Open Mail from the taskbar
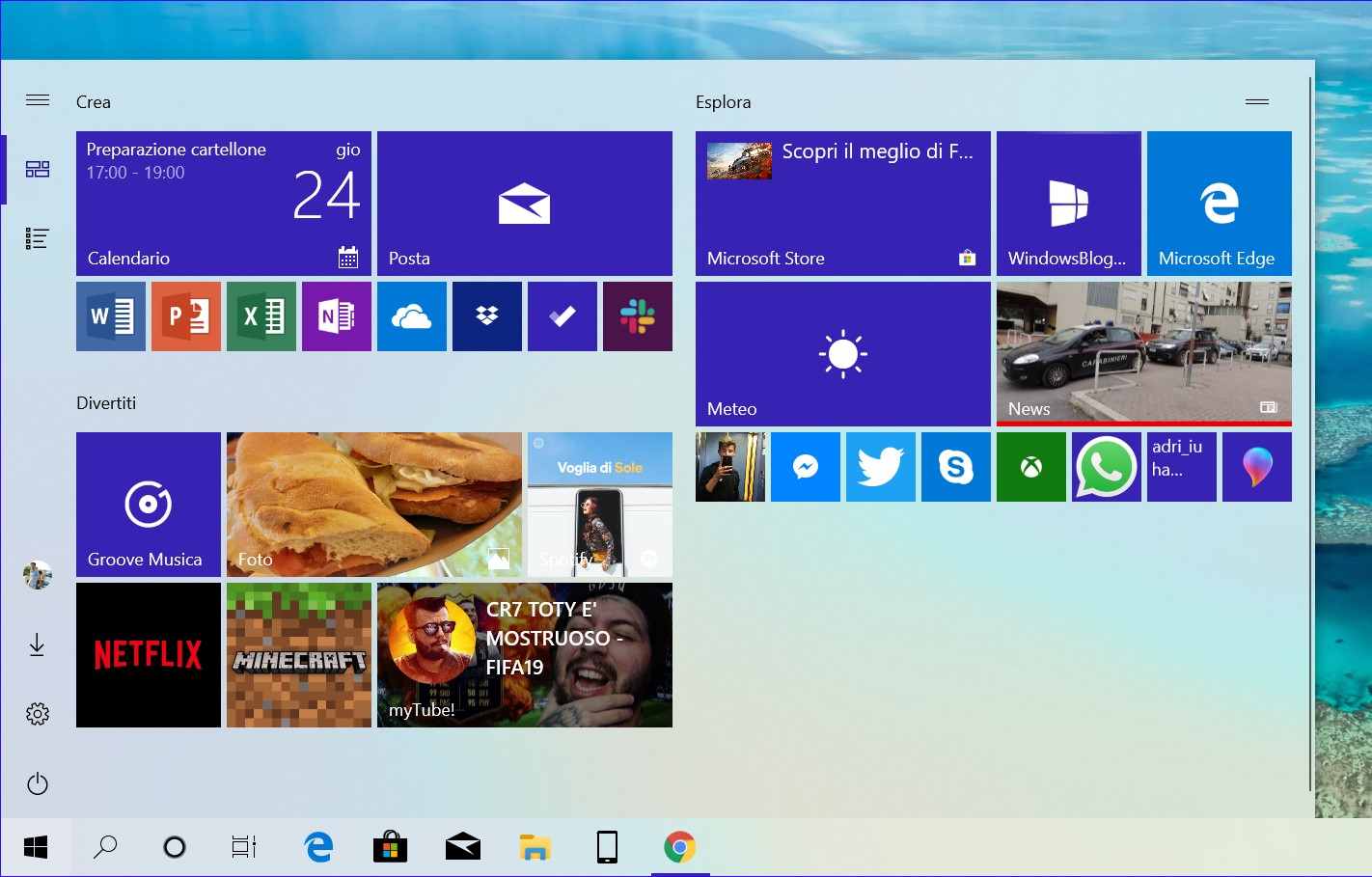The height and width of the screenshot is (877, 1372). tap(463, 847)
